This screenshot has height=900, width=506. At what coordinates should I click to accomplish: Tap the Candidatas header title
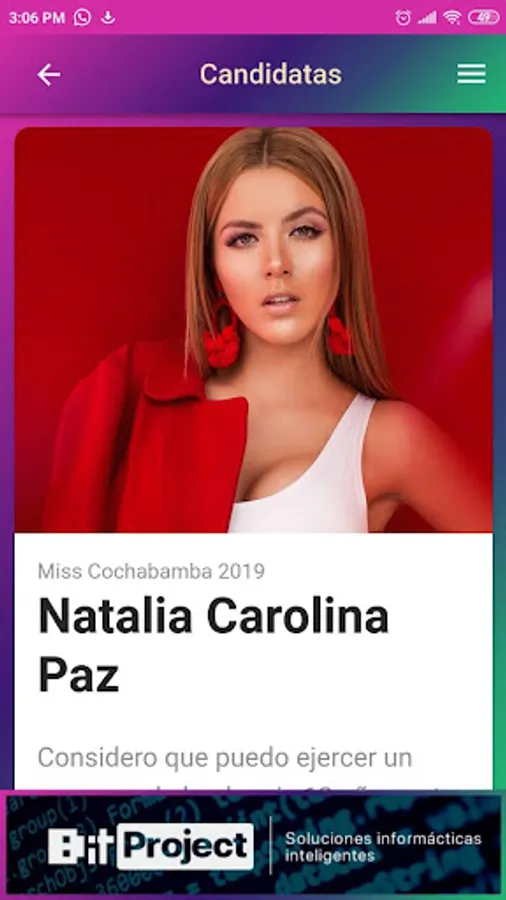[271, 74]
